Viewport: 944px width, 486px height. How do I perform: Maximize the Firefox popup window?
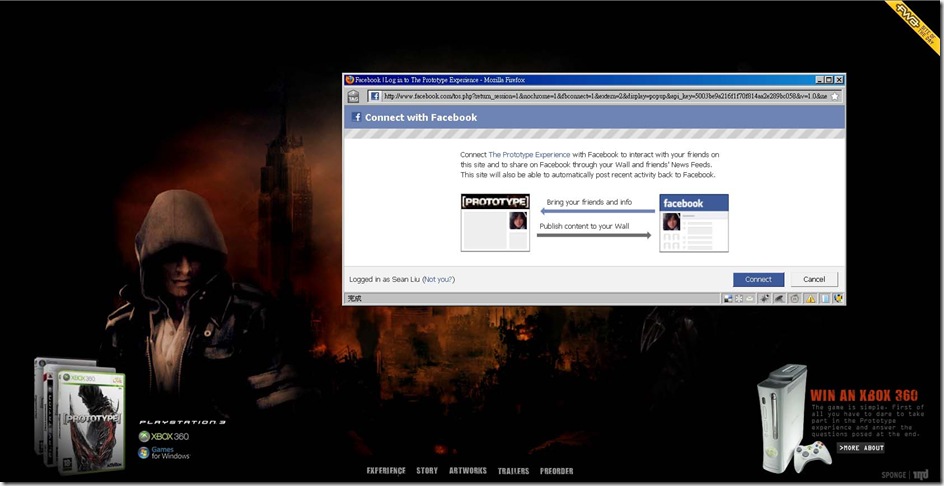[829, 79]
